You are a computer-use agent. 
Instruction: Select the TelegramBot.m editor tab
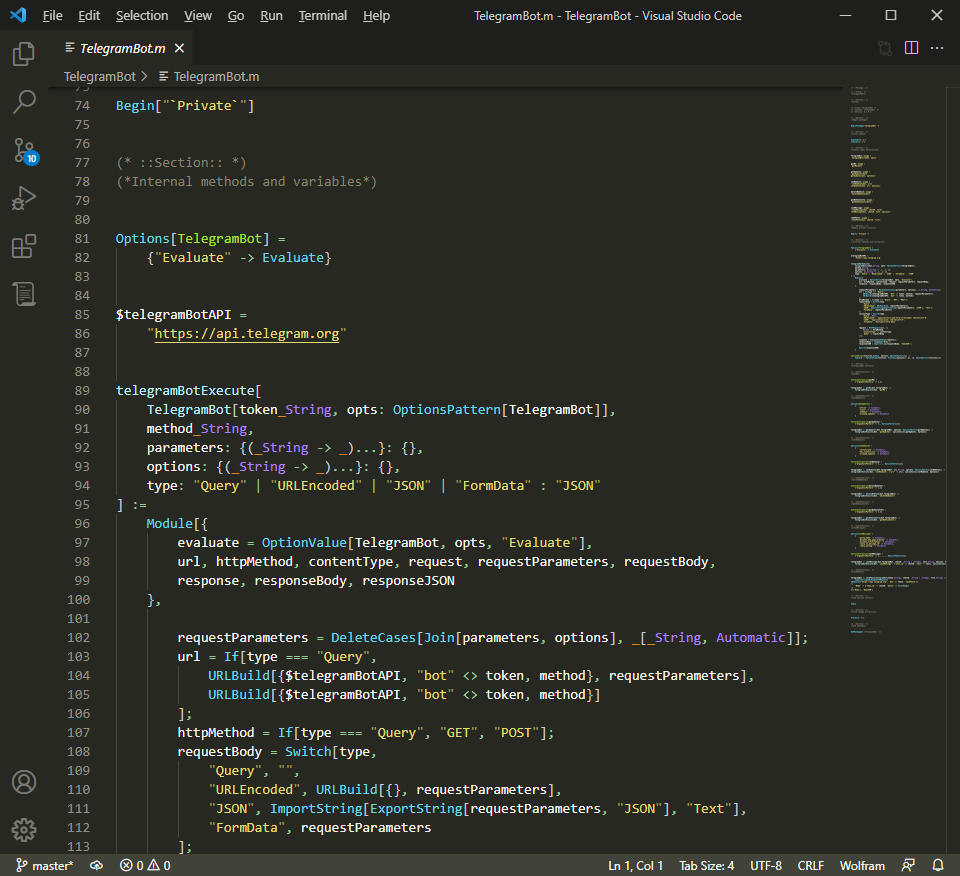(122, 48)
